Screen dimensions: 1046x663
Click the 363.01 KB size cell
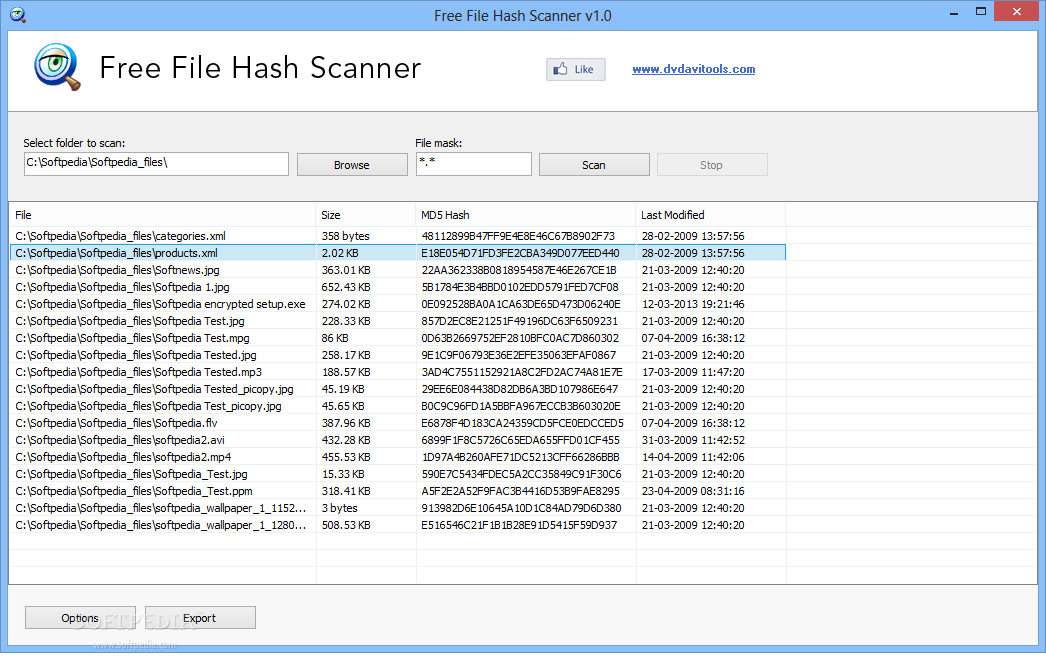click(346, 270)
